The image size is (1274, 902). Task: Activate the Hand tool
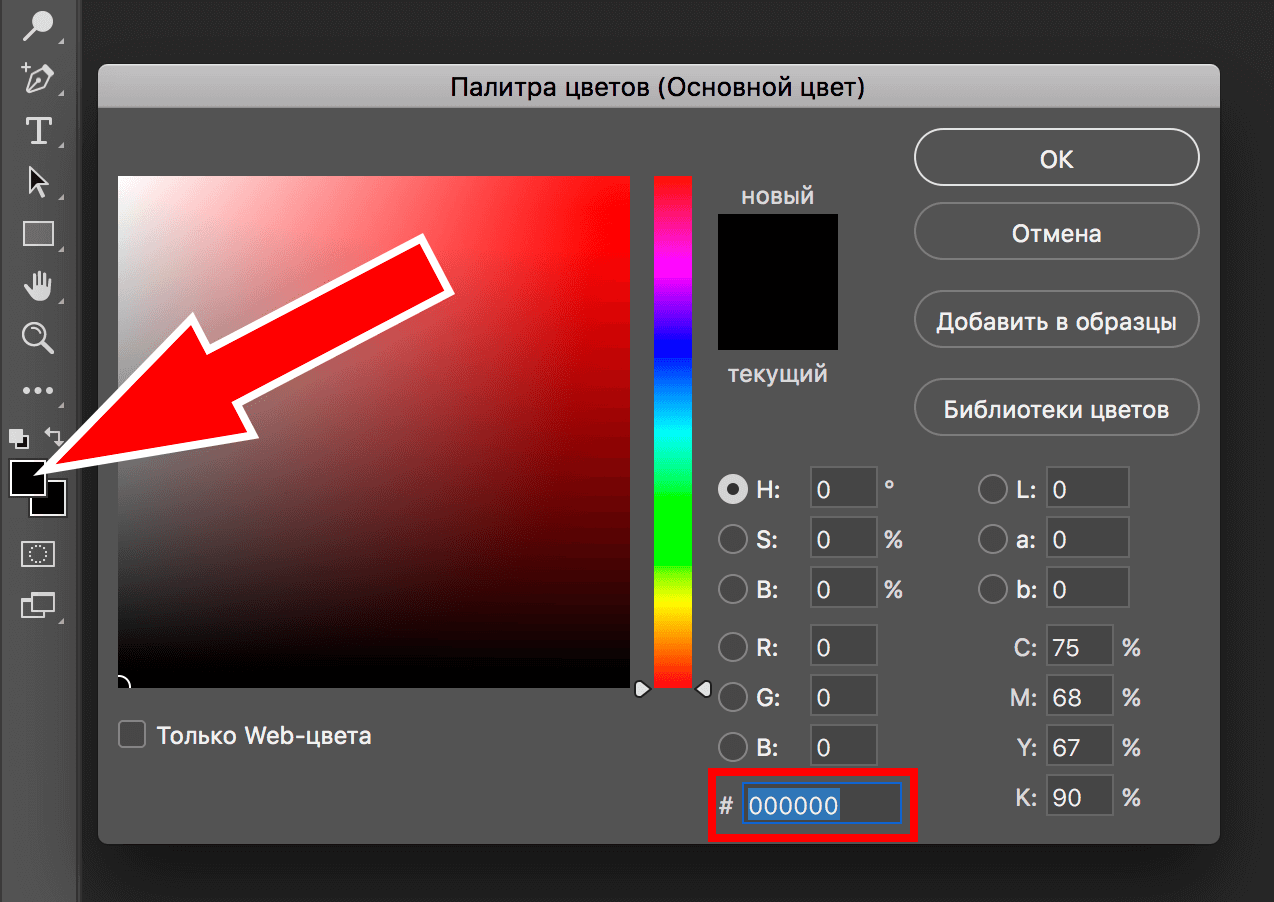[x=38, y=287]
